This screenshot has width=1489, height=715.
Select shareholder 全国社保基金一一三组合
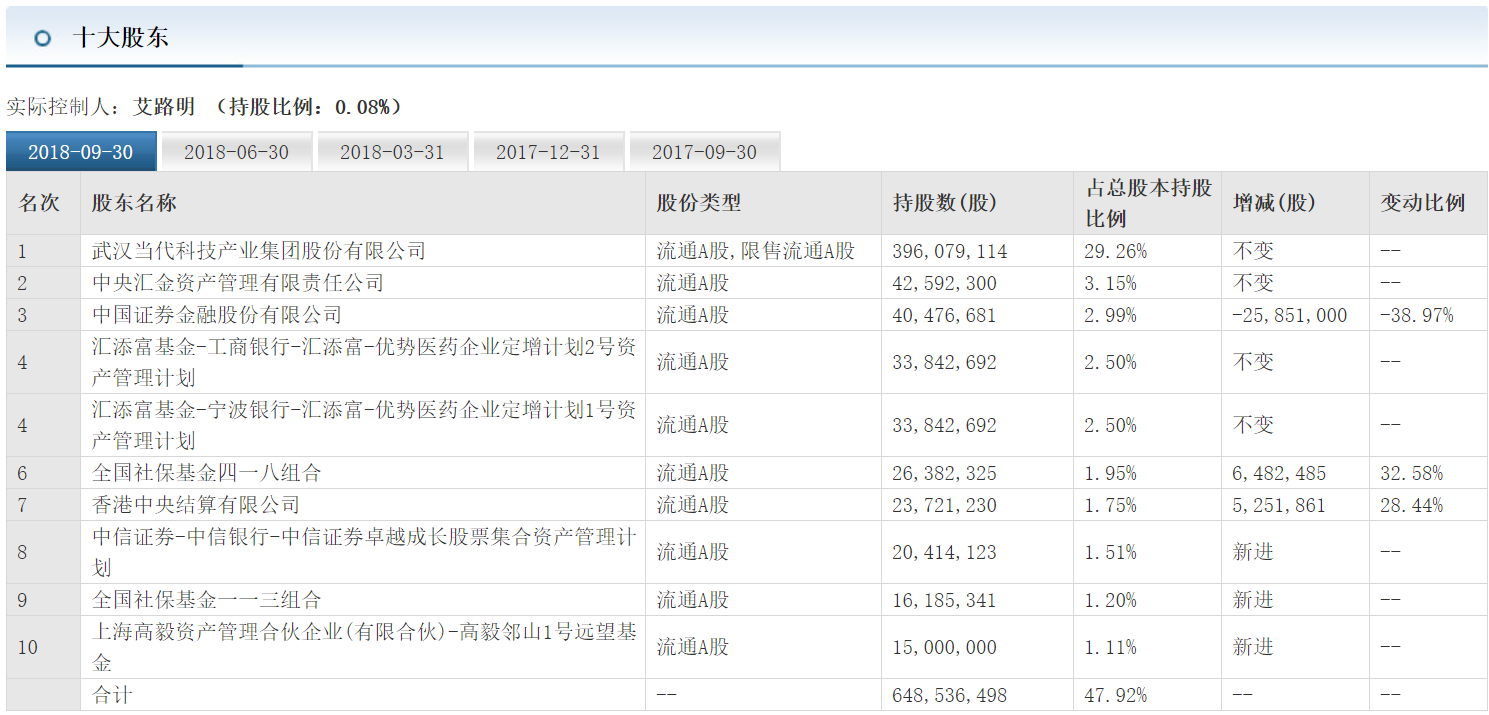click(207, 600)
